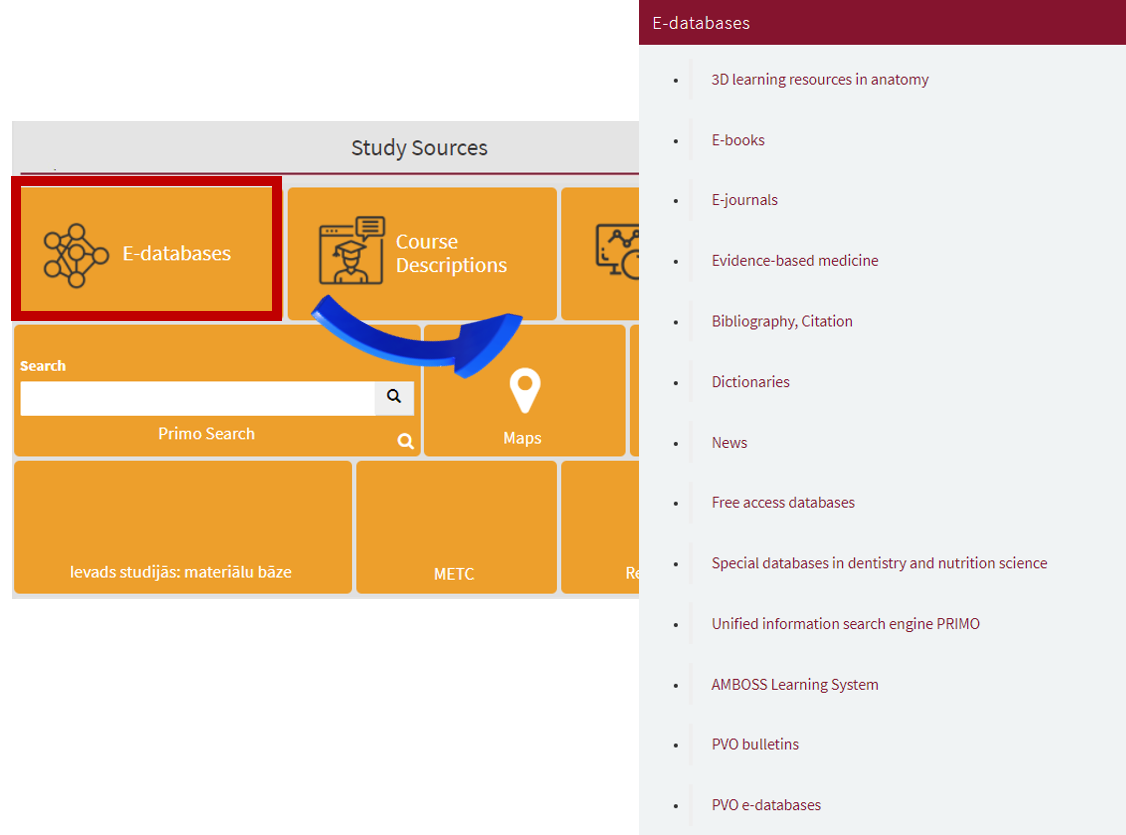Screen dimensions: 1126x835
Task: Go to E-journals list item
Action: 744,200
